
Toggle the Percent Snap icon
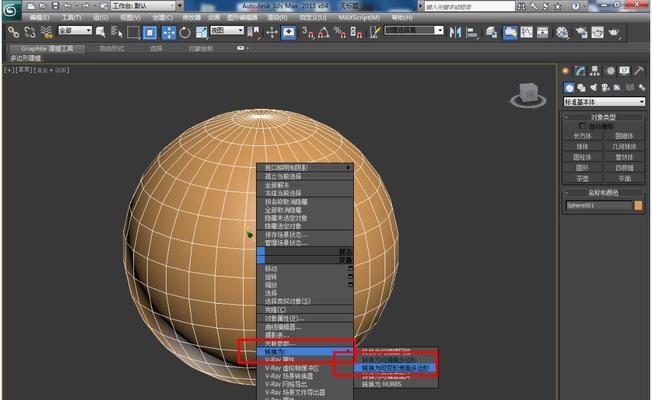click(340, 32)
